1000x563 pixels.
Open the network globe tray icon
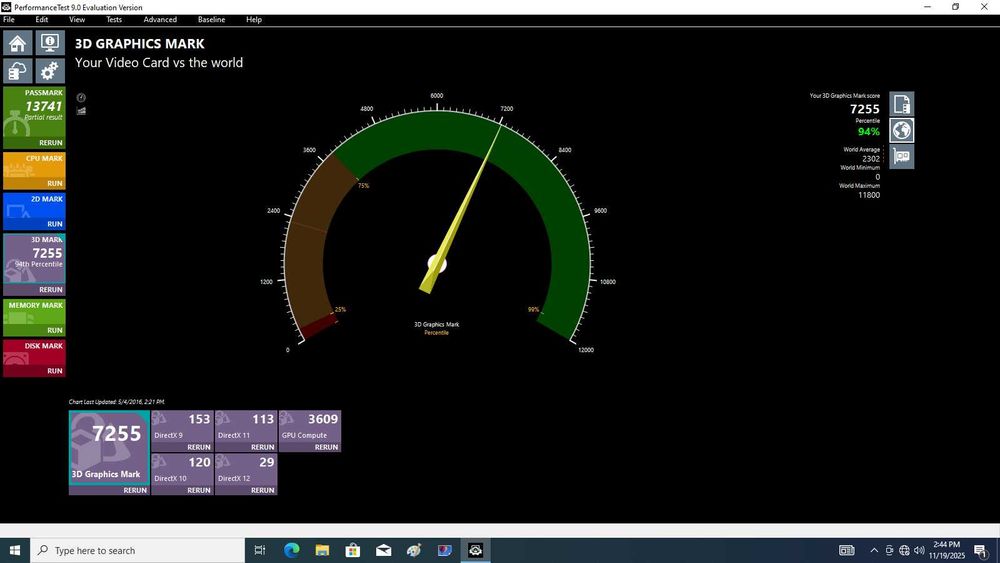(904, 550)
